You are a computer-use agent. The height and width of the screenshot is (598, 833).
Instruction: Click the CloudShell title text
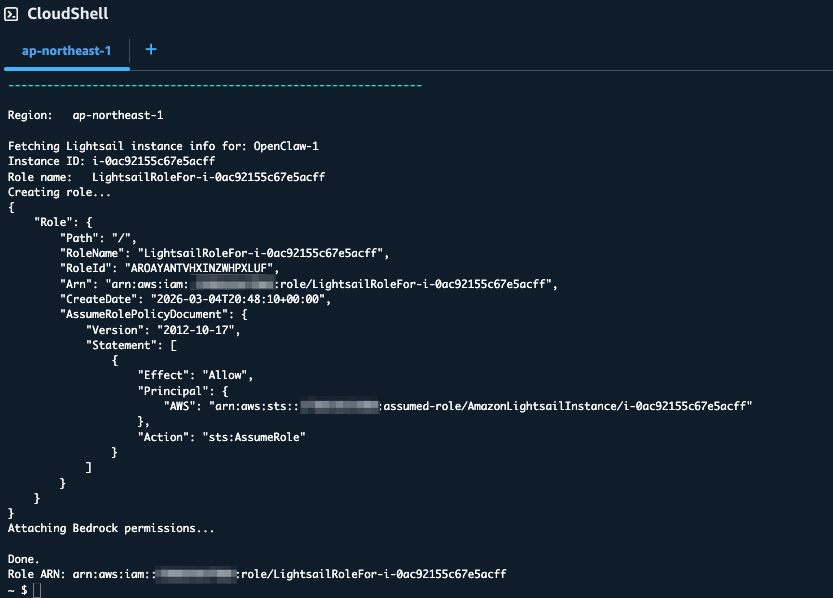[68, 14]
